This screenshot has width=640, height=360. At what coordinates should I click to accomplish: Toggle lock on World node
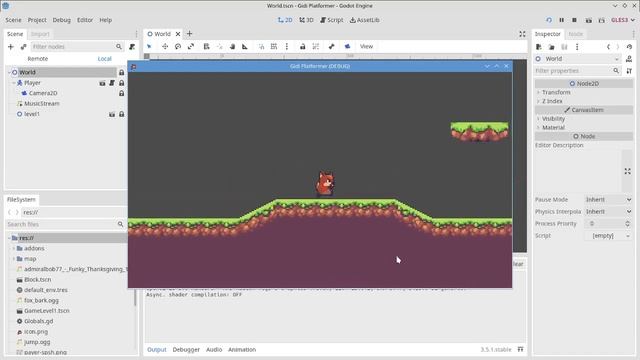click(122, 72)
